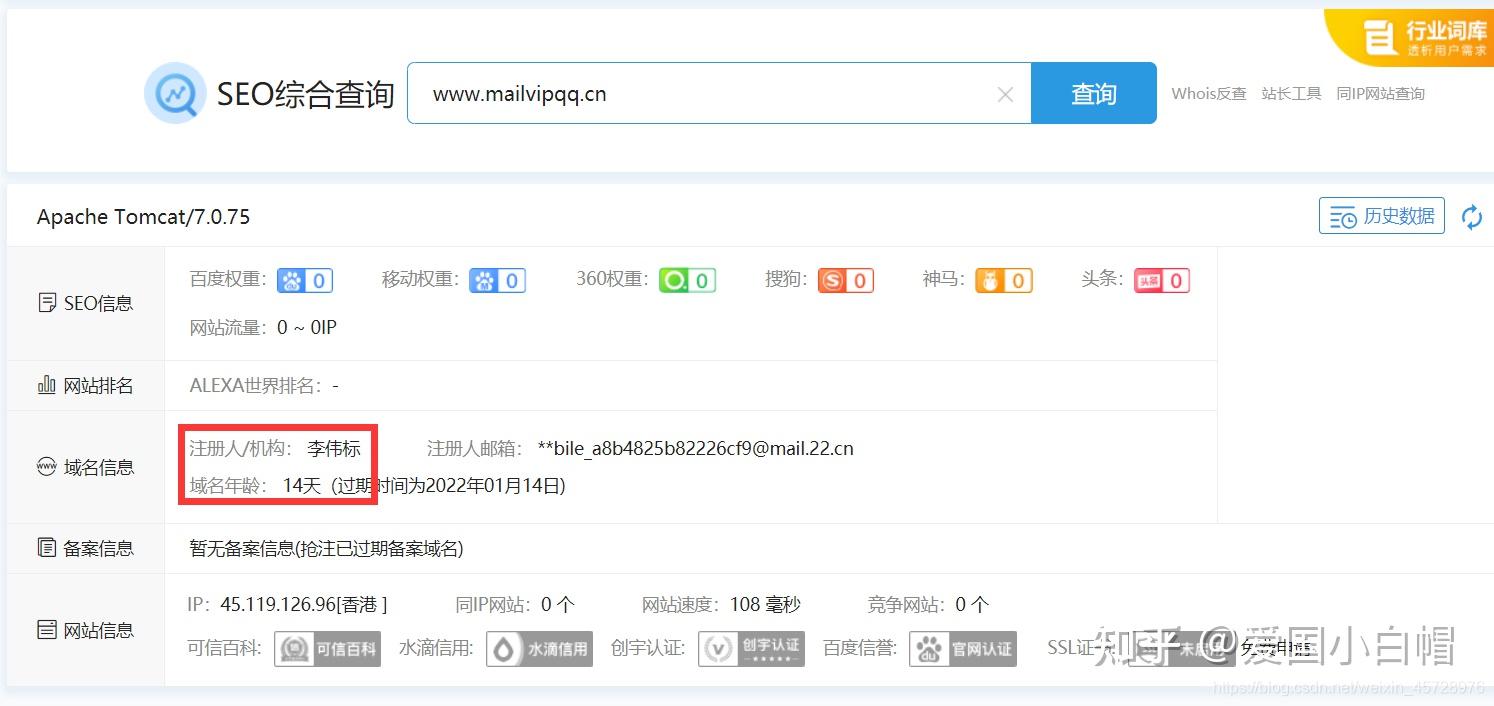1494x706 pixels.
Task: Click the 360权重 green badge
Action: pos(687,281)
